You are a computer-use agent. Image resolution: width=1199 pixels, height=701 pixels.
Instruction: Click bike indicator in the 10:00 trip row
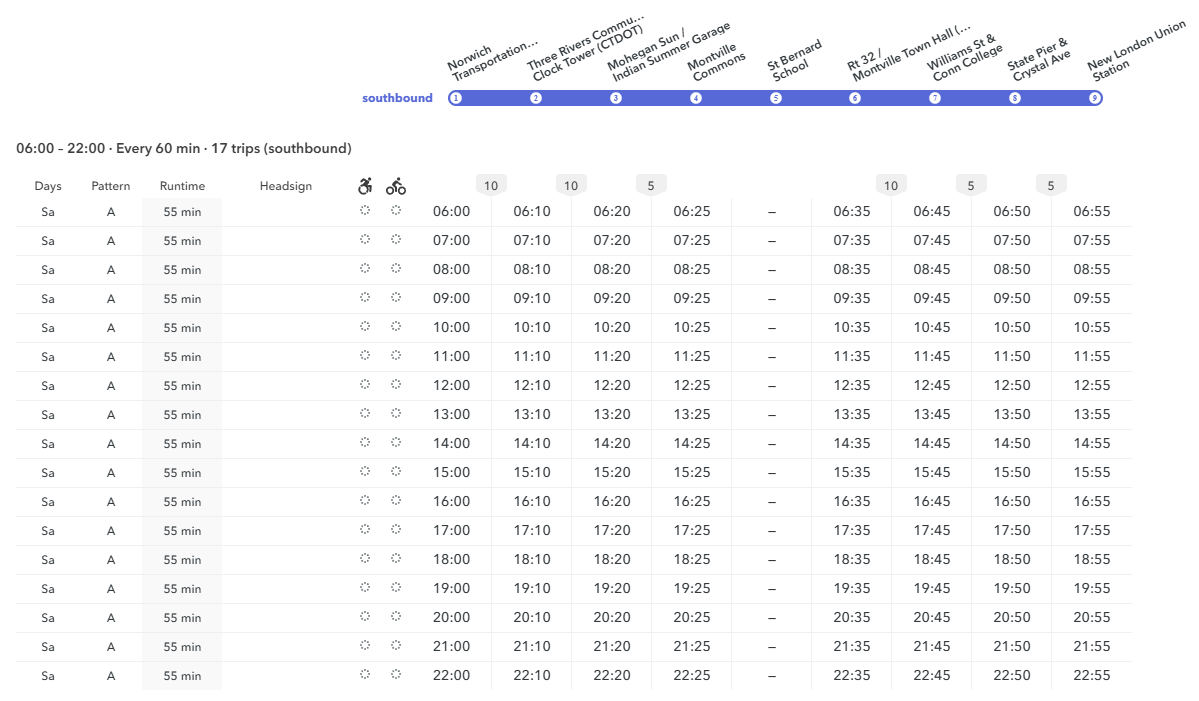tap(395, 326)
